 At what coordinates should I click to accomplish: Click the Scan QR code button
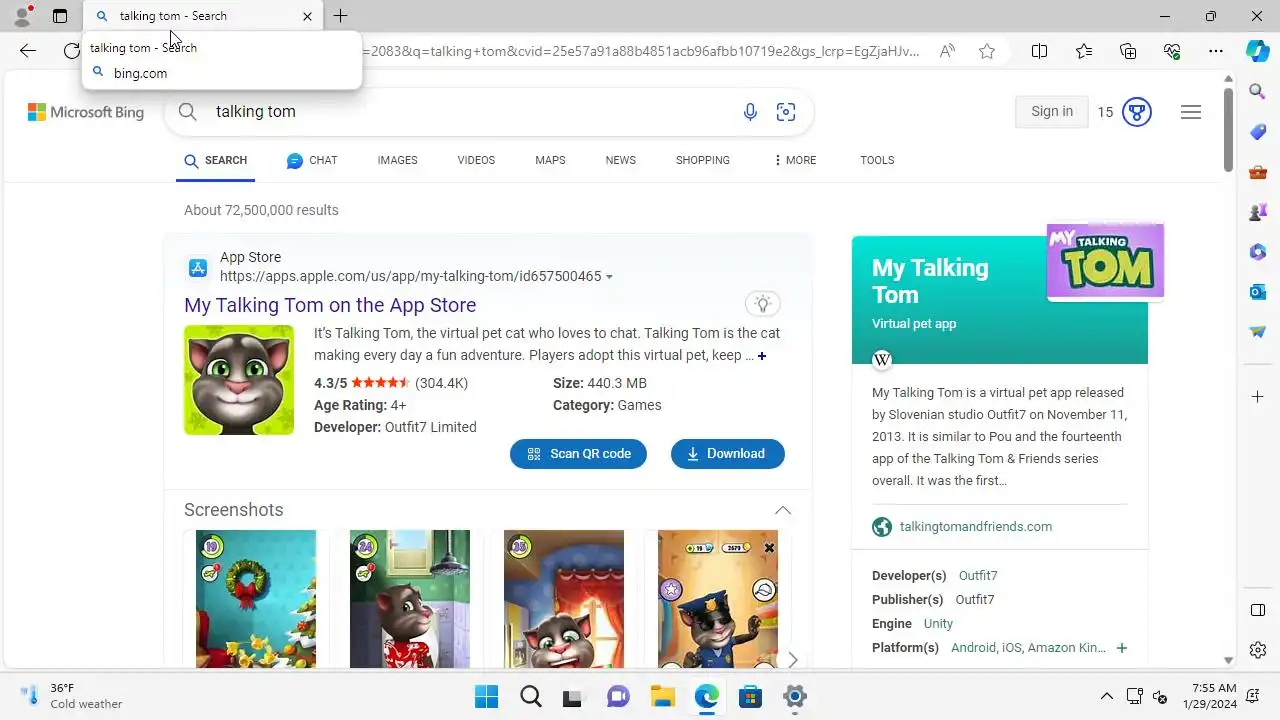pyautogui.click(x=578, y=454)
